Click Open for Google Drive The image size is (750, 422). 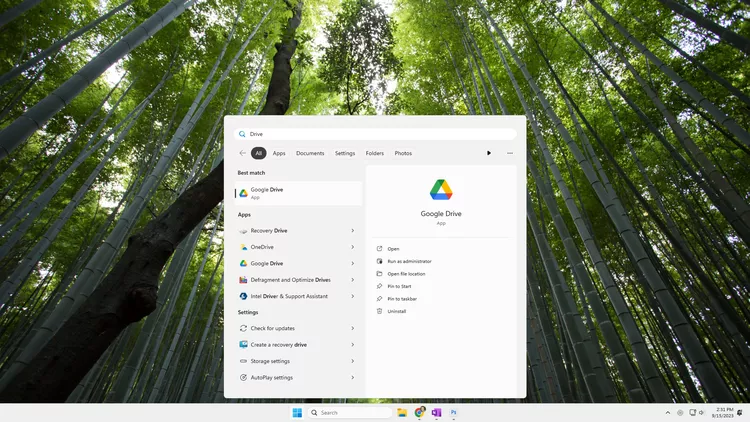tap(393, 249)
